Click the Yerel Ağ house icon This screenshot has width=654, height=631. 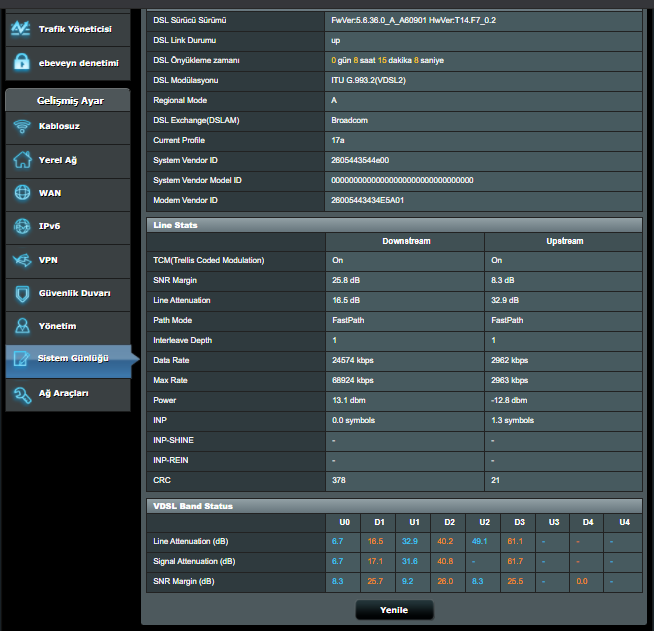[21, 160]
